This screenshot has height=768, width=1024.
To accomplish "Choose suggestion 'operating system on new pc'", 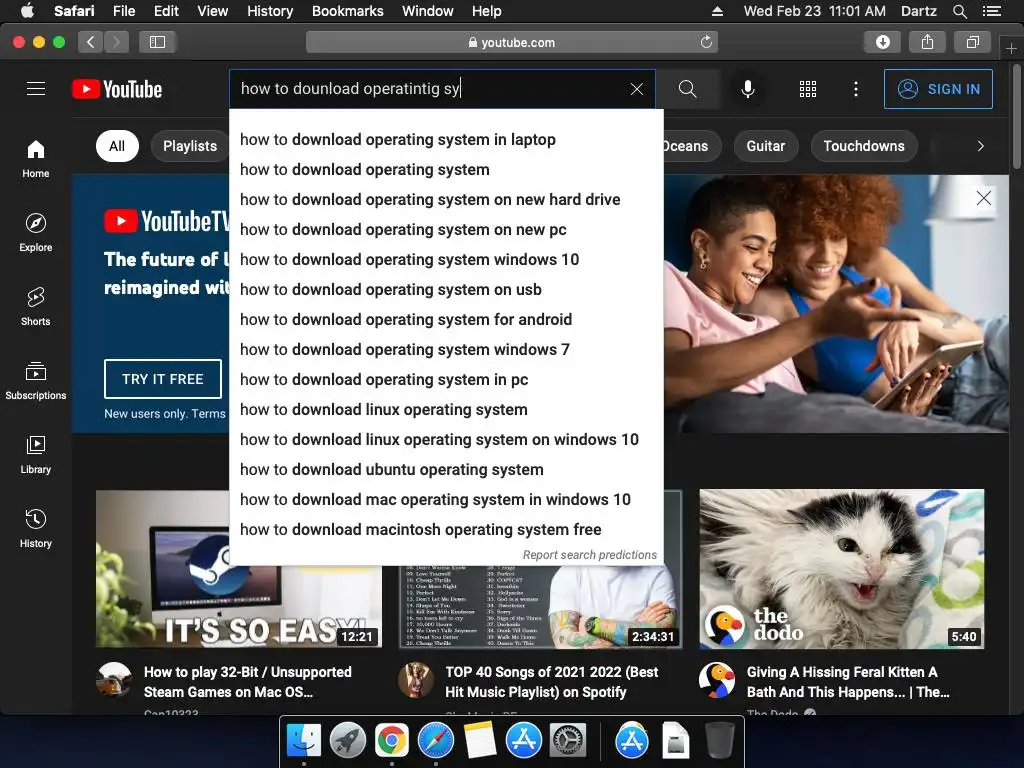I will pos(447,230).
